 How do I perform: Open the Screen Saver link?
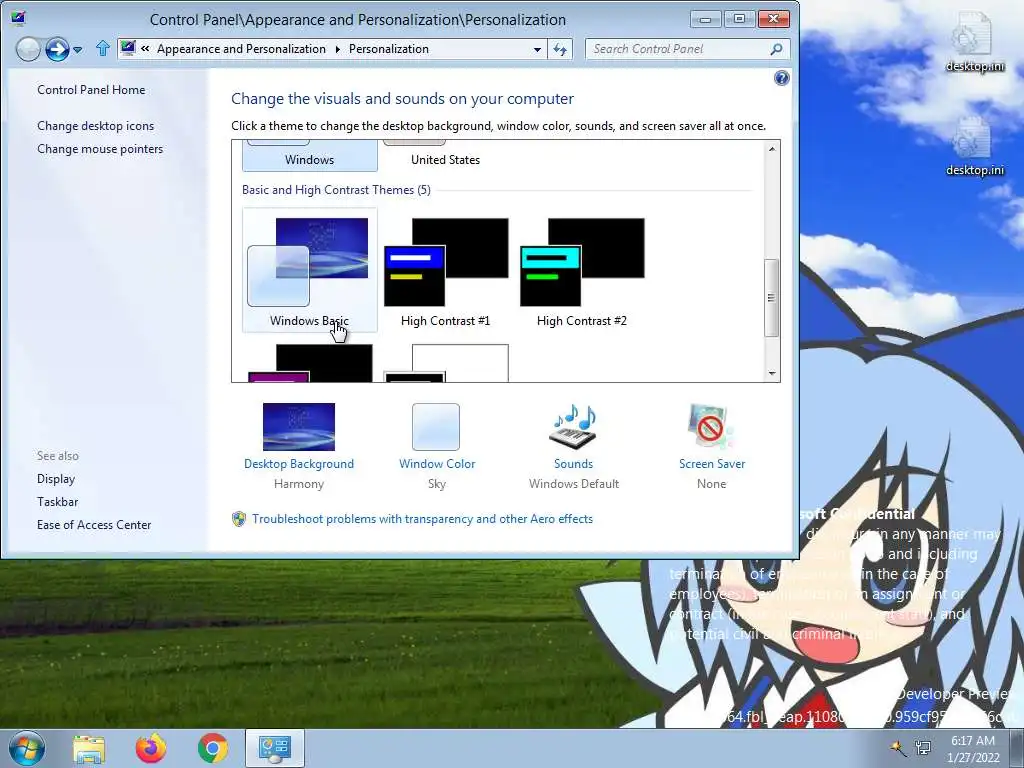(x=712, y=464)
